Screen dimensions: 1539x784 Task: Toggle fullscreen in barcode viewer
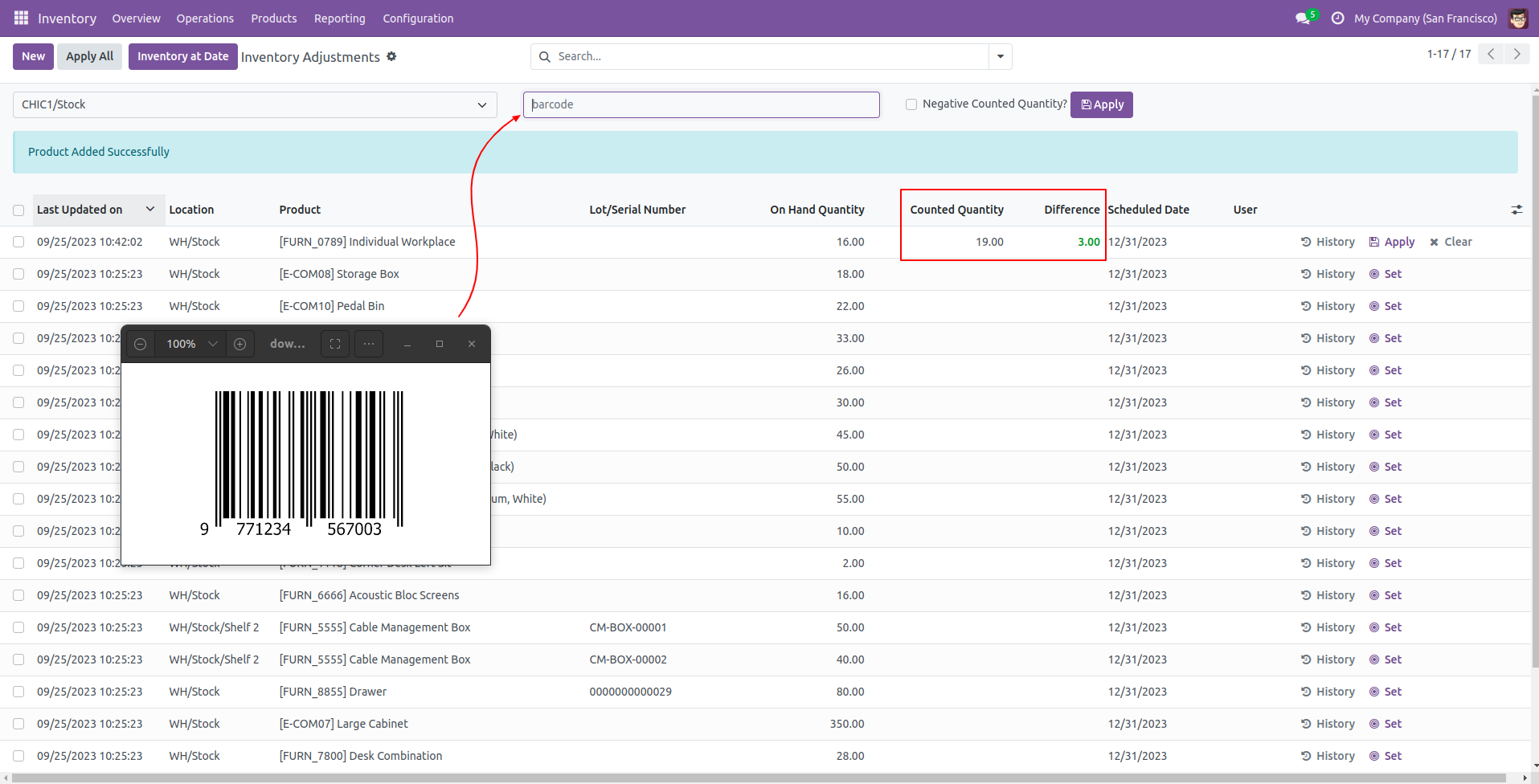point(335,344)
